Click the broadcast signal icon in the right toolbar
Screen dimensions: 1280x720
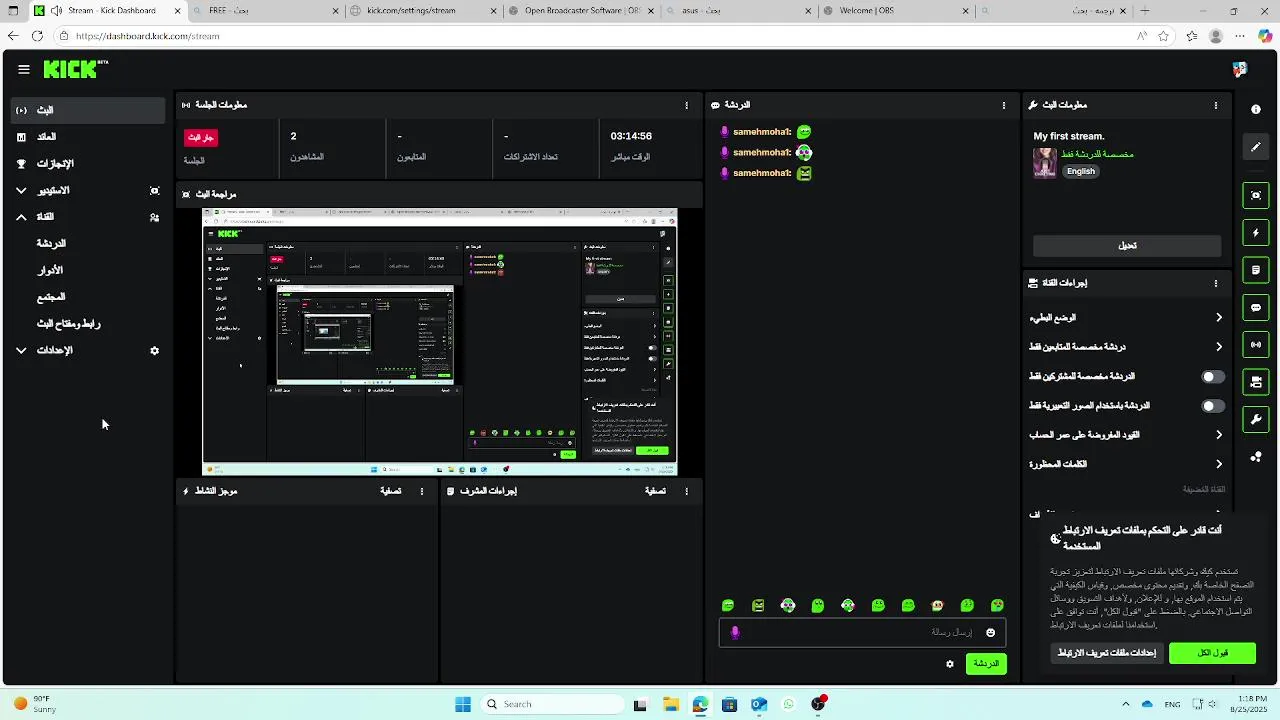coord(1256,345)
